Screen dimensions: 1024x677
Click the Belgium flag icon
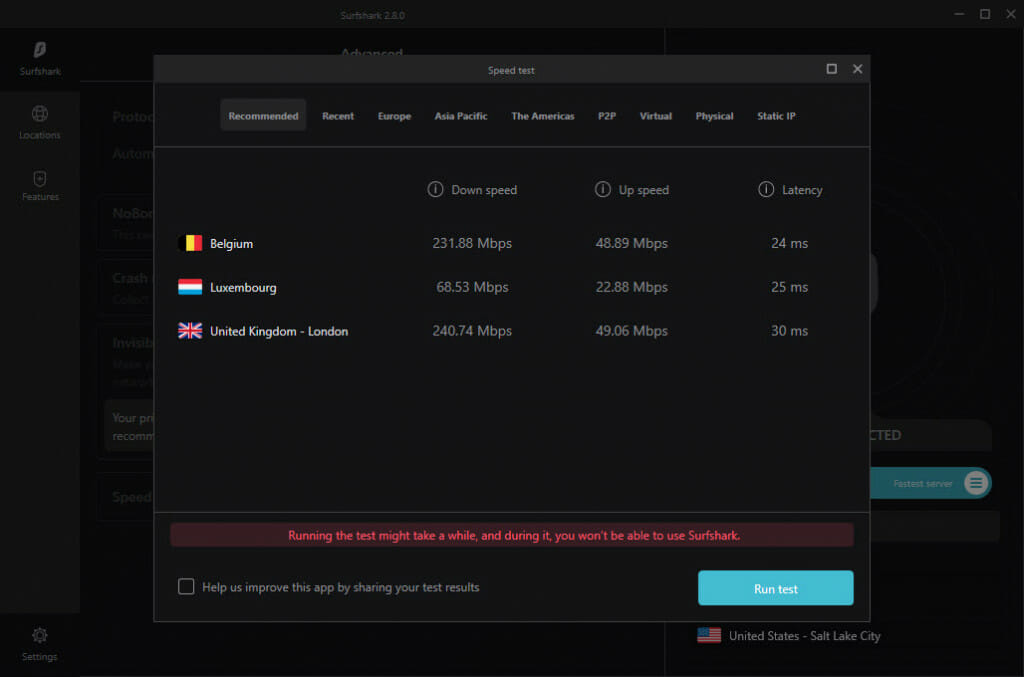pos(190,244)
